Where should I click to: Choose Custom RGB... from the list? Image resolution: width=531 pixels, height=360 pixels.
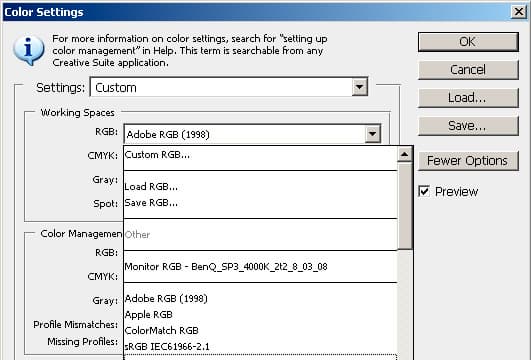[x=260, y=155]
